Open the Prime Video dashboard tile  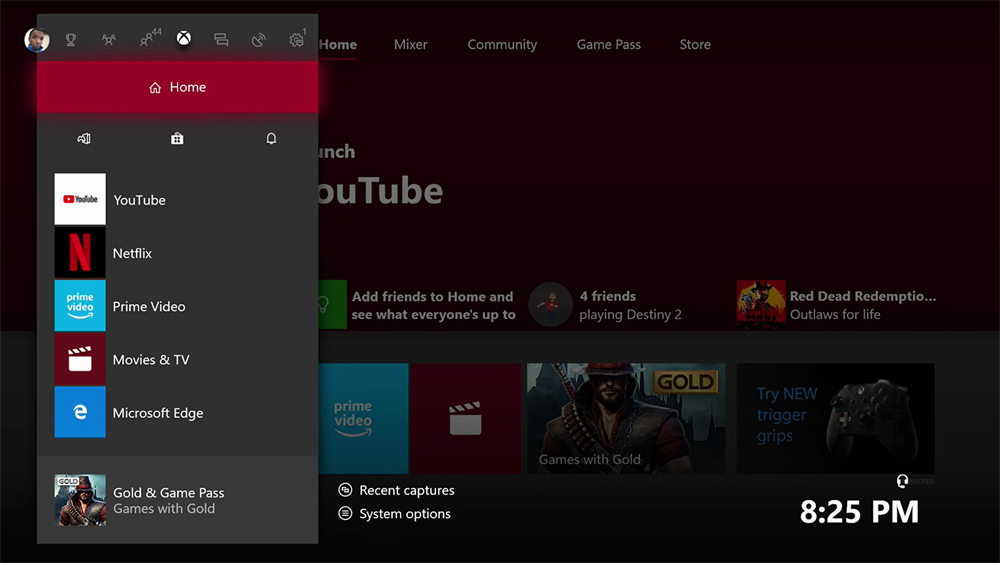click(x=364, y=418)
